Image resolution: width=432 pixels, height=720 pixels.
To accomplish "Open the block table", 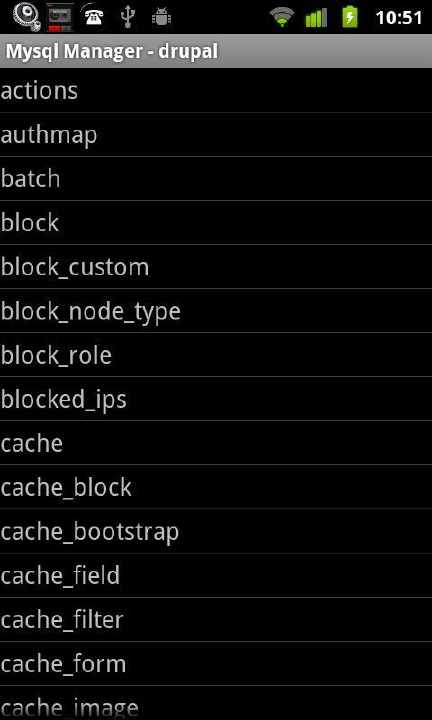I will 216,223.
